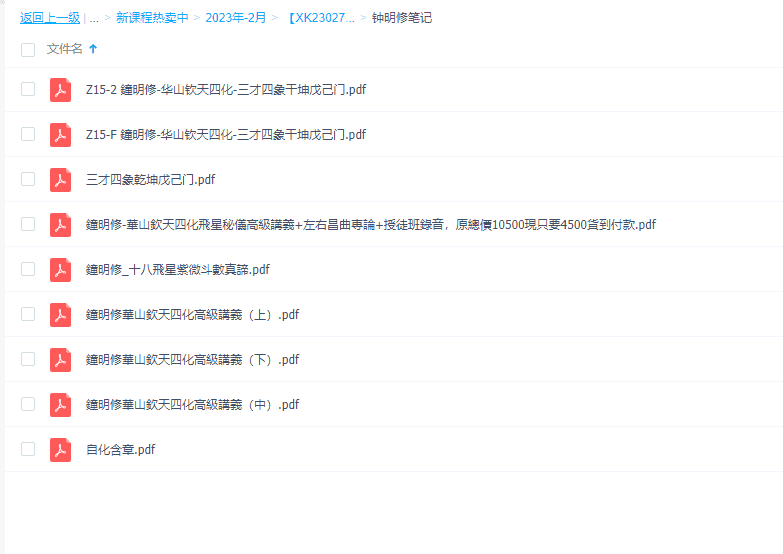Click PDF icon of Z15-2 鍾明修 file
The height and width of the screenshot is (554, 783).
click(x=60, y=90)
